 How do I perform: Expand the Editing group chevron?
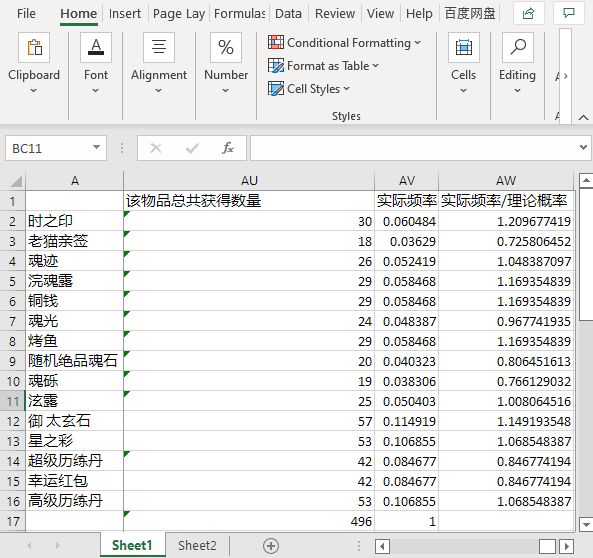(x=517, y=91)
